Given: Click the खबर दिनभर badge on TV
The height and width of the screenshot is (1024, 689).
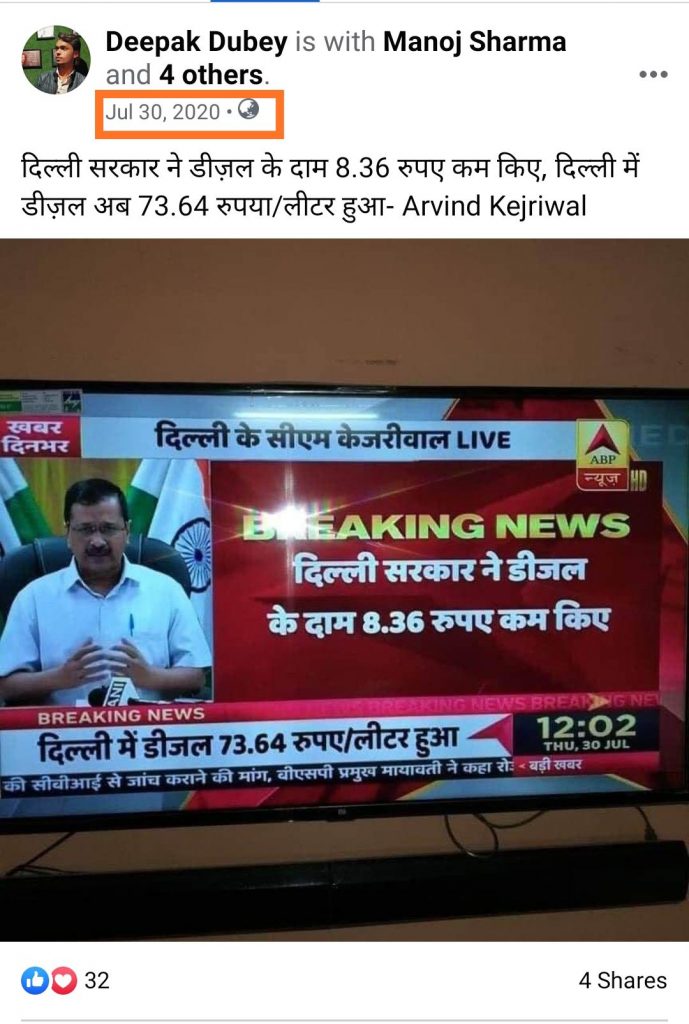Looking at the screenshot, I should [39, 437].
